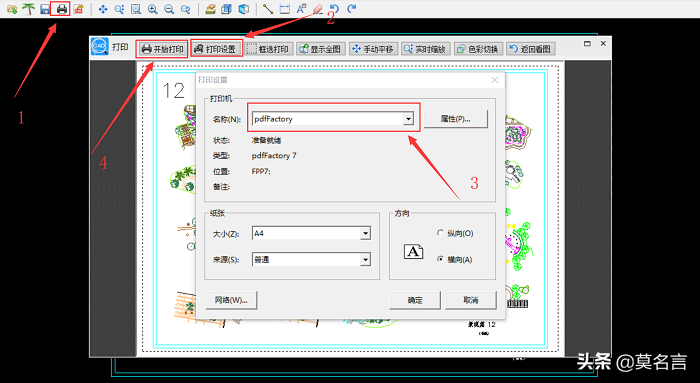
Task: Click the stamp-shaped toolbar icon
Action: pyautogui.click(x=210, y=9)
